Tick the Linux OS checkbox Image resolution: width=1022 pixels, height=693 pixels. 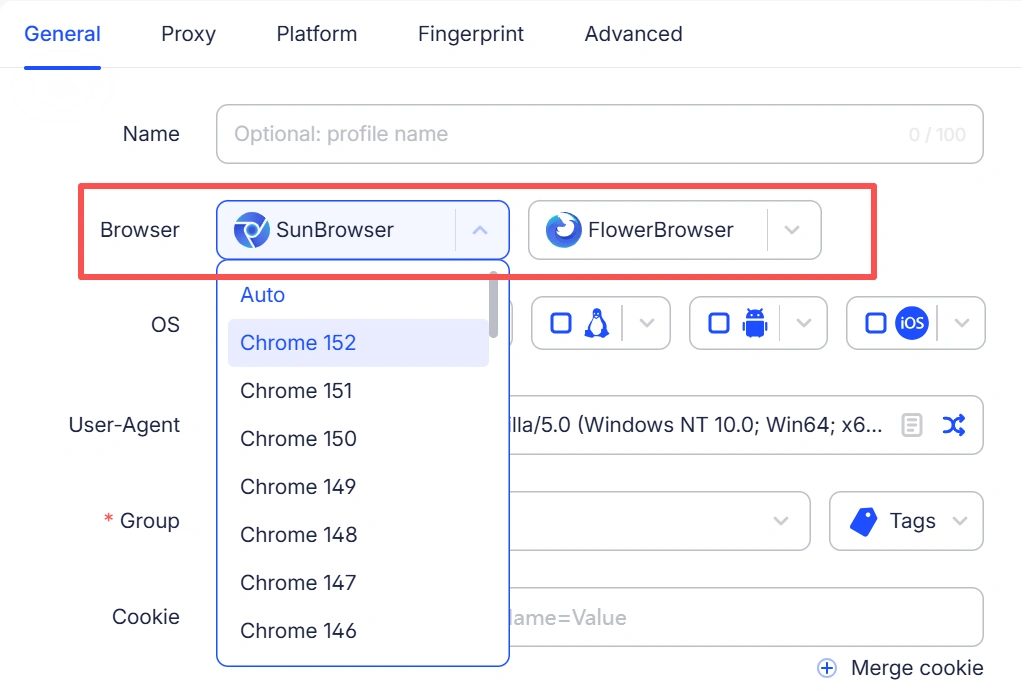pyautogui.click(x=561, y=323)
